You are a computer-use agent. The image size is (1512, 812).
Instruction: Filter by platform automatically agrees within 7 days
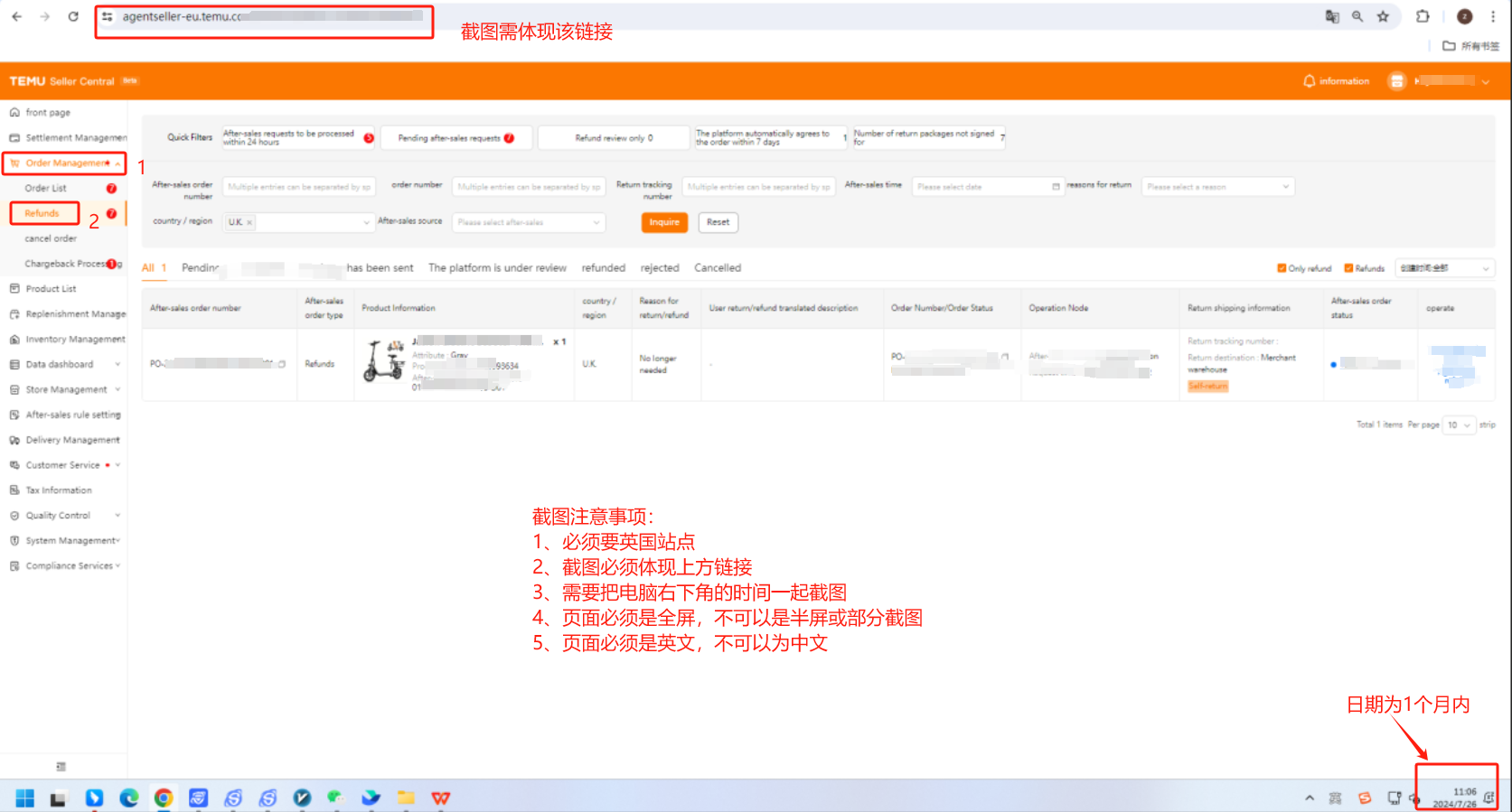tap(771, 137)
